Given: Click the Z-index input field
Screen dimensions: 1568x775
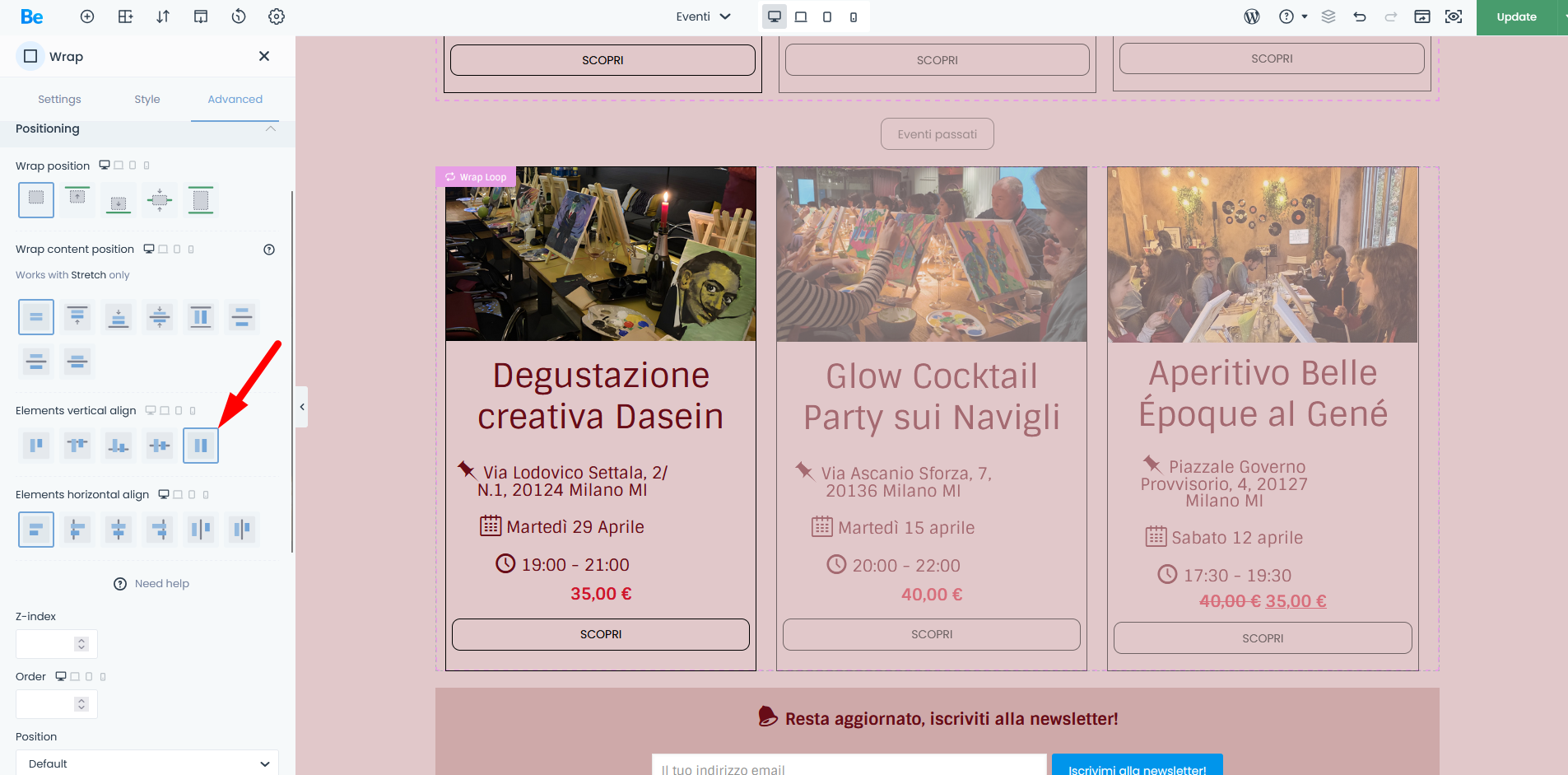Looking at the screenshot, I should tap(48, 644).
